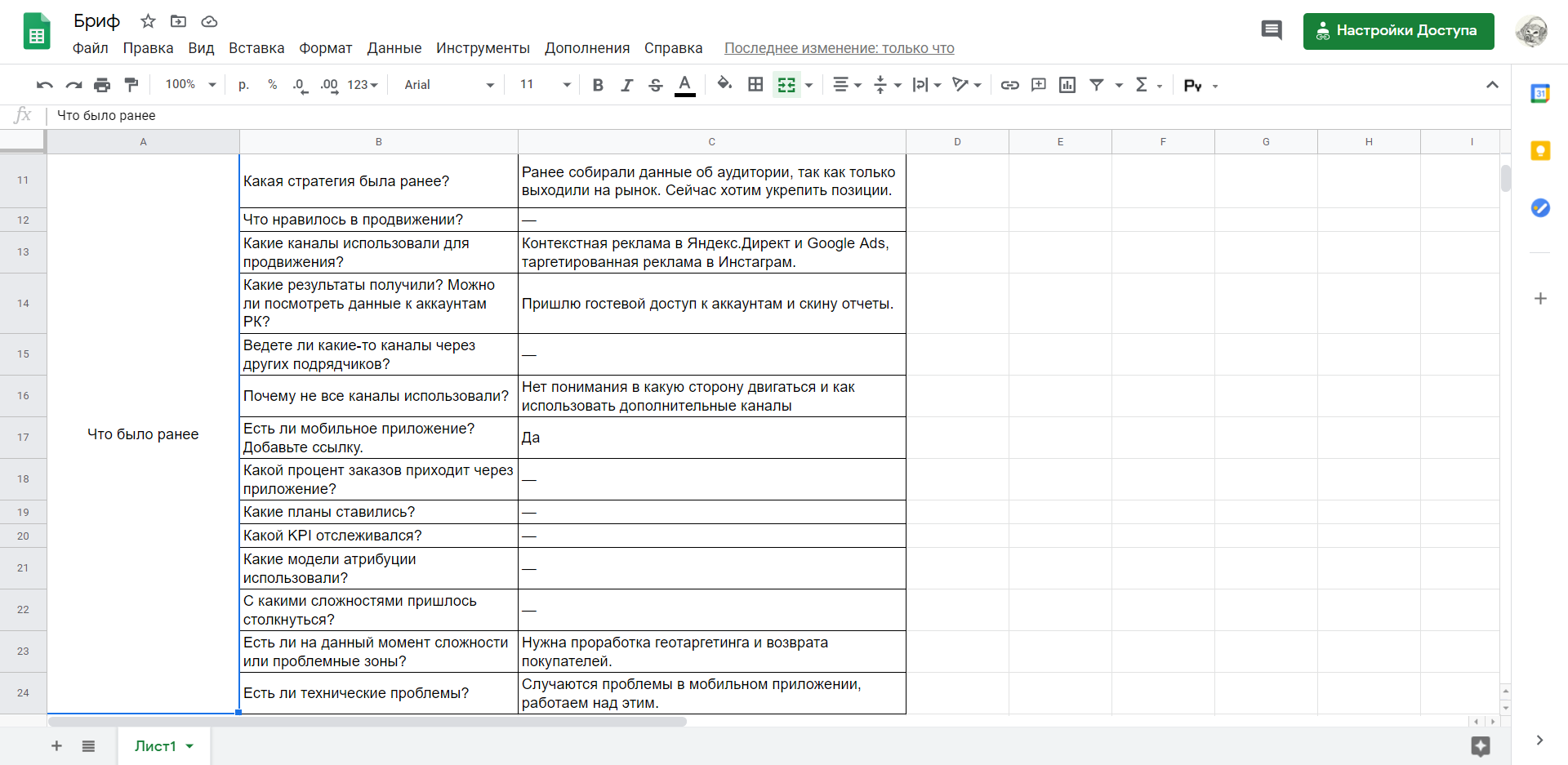
Task: Open the borders tool
Action: pos(755,85)
